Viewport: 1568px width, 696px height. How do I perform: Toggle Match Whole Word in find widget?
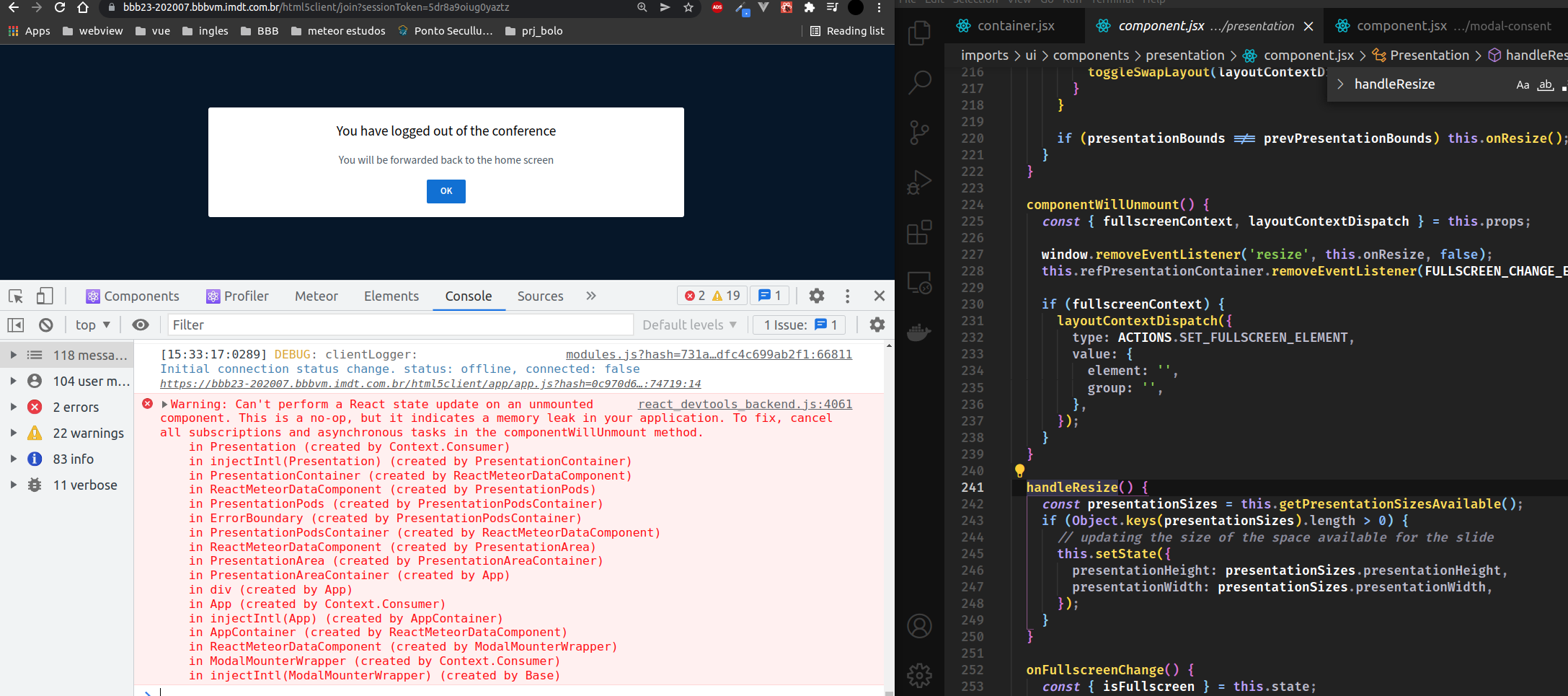[x=1546, y=84]
